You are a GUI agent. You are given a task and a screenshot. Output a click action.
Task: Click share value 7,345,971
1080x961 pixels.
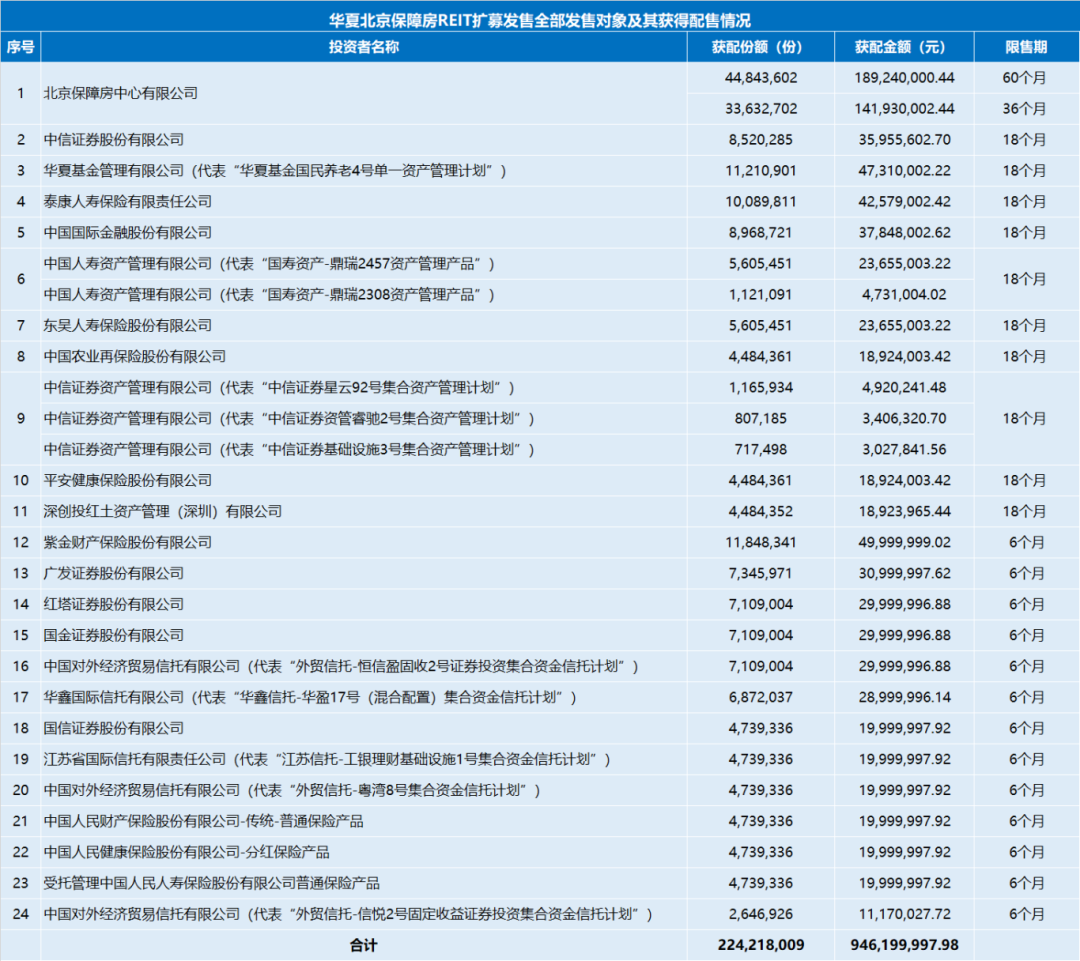[760, 574]
